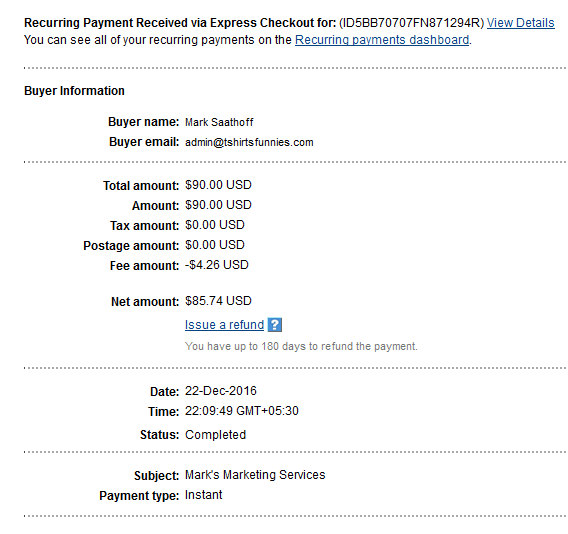The width and height of the screenshot is (568, 534).
Task: Click the Recurring Payment Received heading text
Action: 180,23
